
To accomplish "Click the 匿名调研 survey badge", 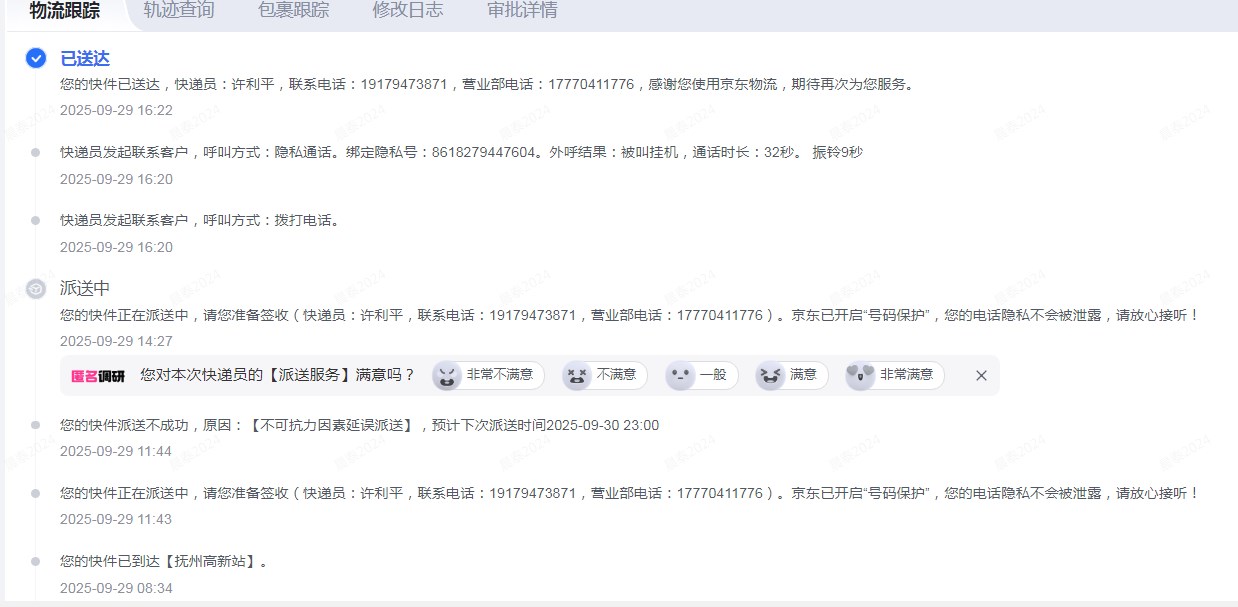I will [97, 375].
